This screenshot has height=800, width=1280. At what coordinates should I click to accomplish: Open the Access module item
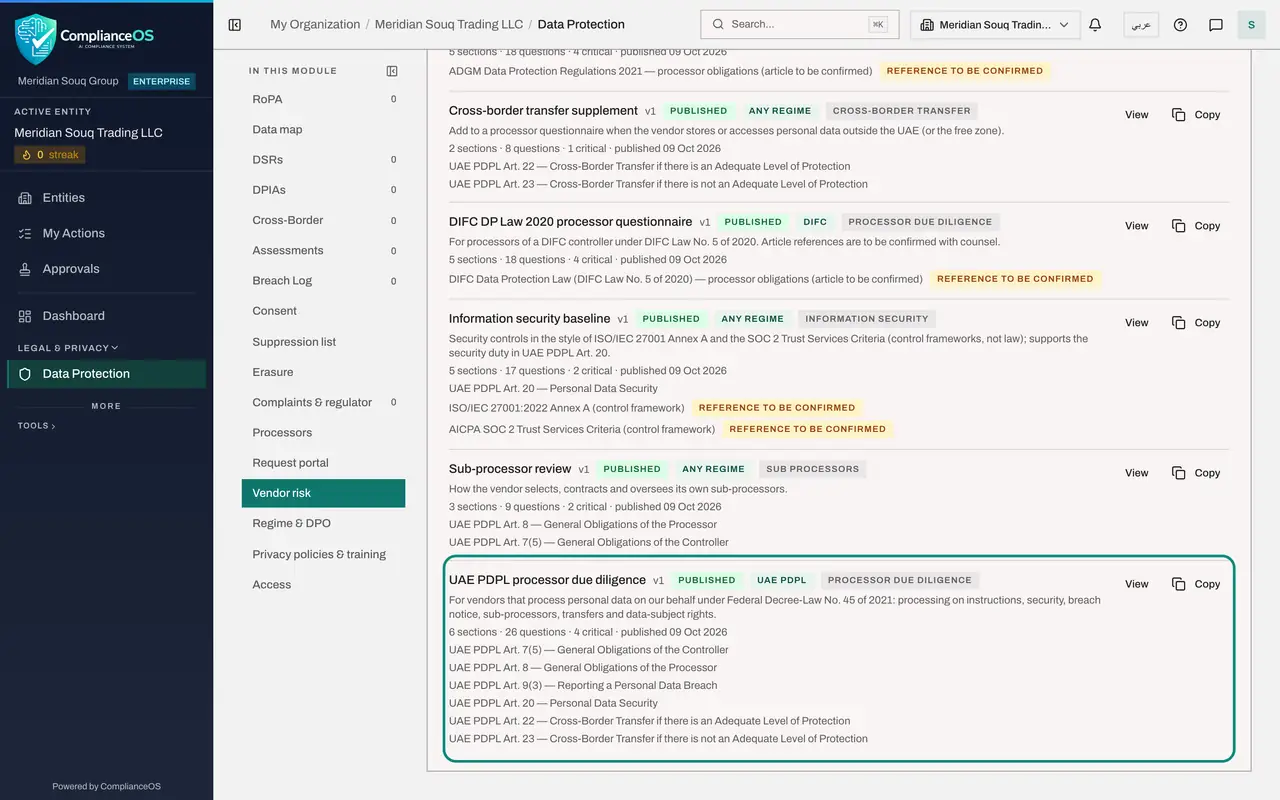point(323,585)
